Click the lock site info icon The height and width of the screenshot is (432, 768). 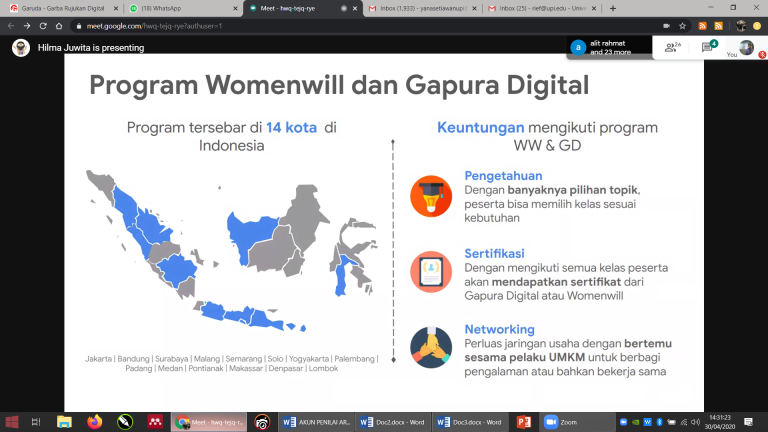click(78, 26)
